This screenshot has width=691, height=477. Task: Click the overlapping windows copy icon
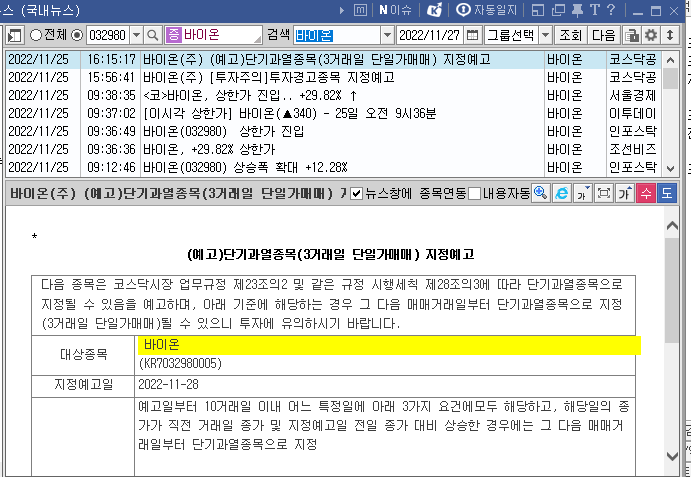click(x=558, y=10)
